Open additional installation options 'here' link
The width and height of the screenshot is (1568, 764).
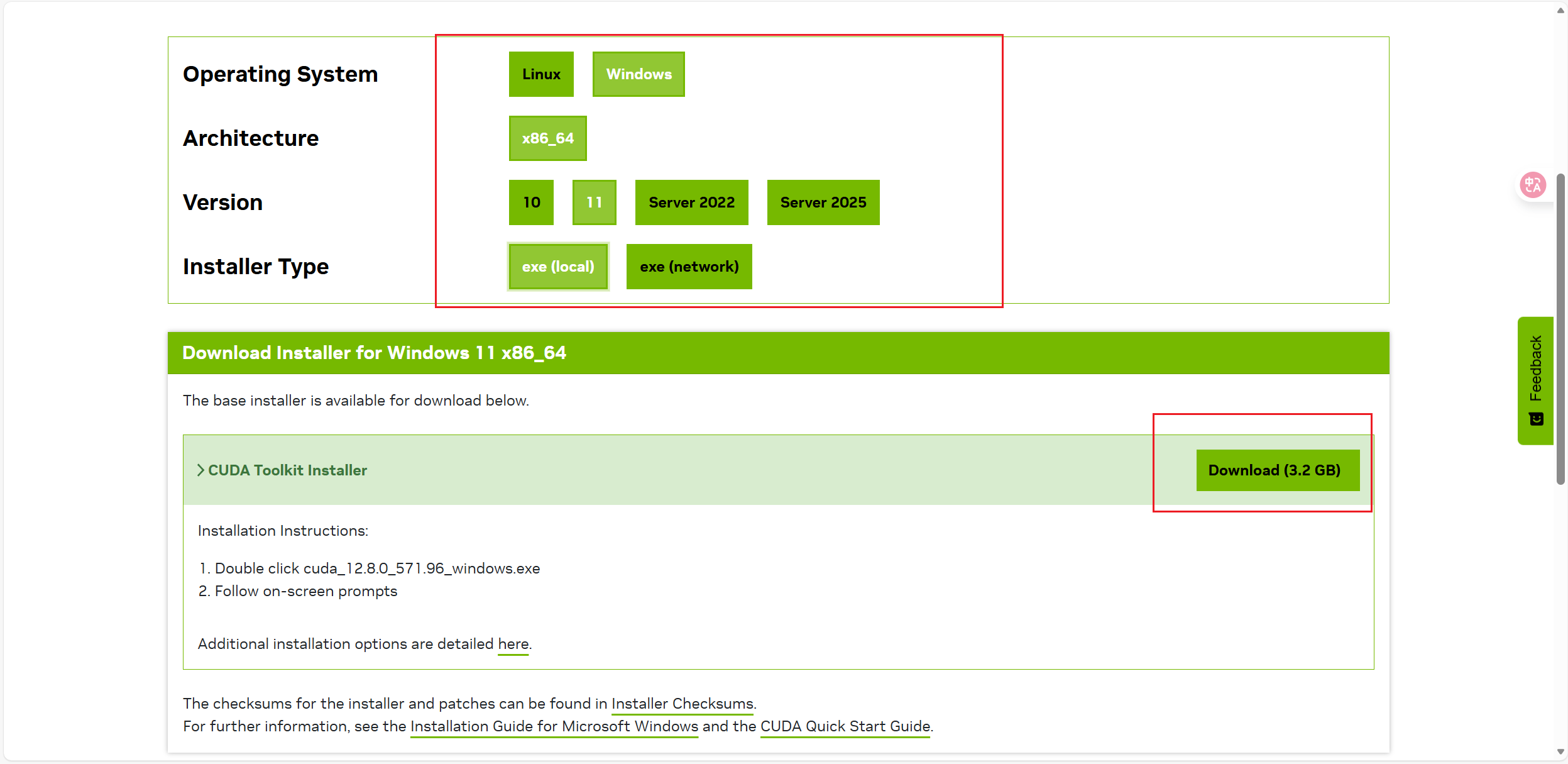tap(513, 644)
